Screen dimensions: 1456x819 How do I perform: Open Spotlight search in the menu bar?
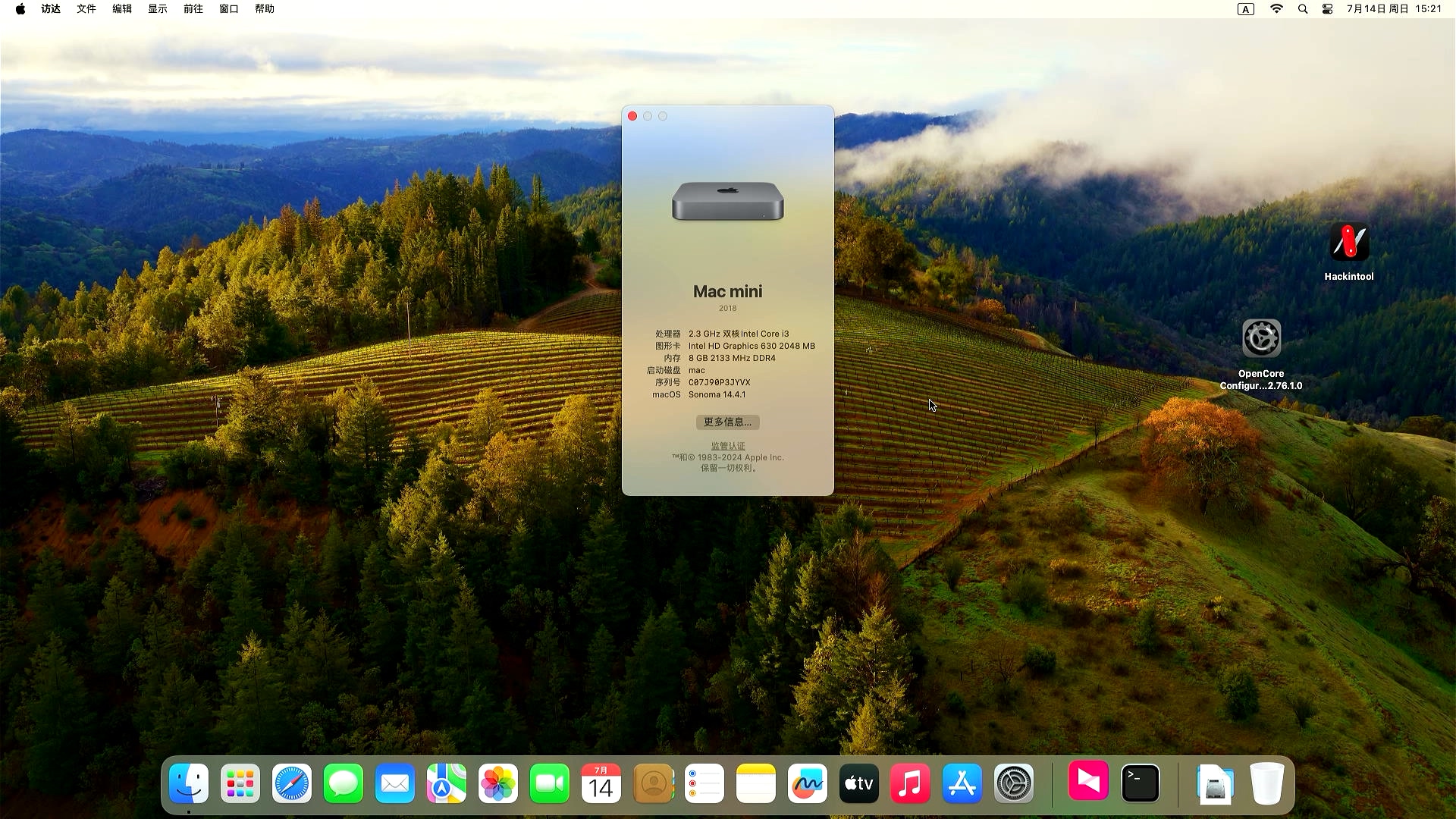[1303, 9]
